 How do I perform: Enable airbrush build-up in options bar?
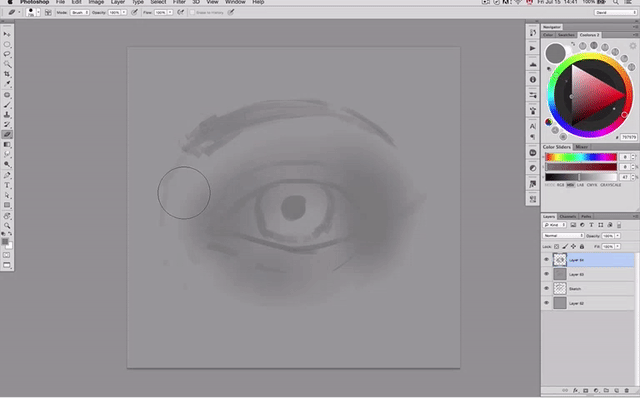tap(180, 12)
